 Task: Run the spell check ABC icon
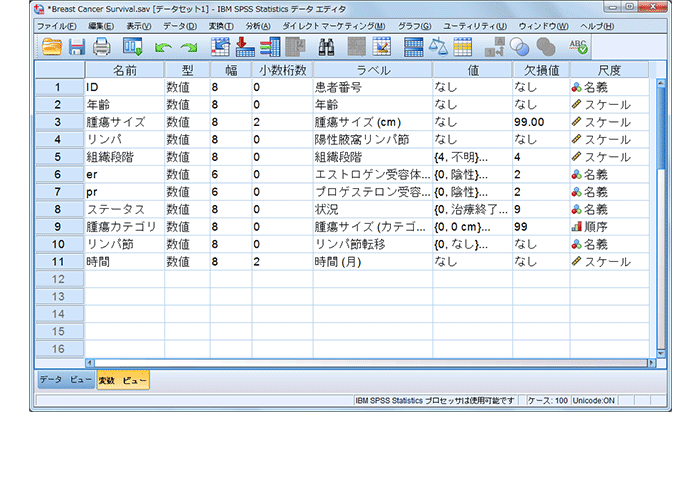point(578,47)
